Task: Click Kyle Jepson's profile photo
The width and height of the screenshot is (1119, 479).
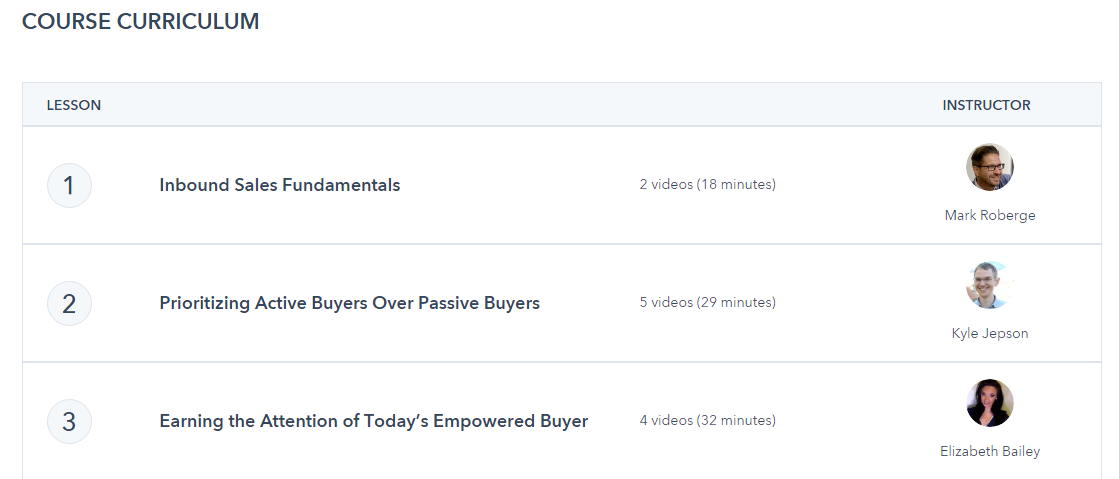Action: point(989,285)
